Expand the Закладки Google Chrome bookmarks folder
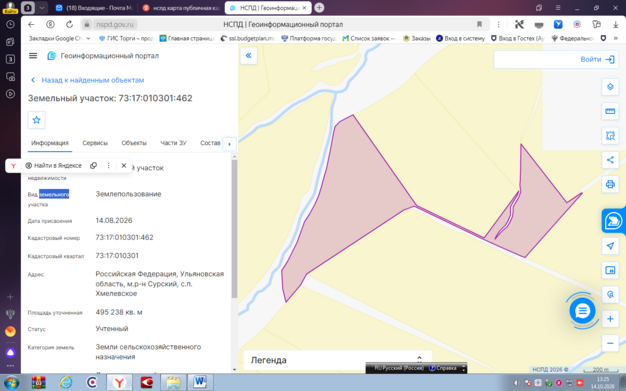Viewport: 626px width, 391px height. (x=59, y=38)
